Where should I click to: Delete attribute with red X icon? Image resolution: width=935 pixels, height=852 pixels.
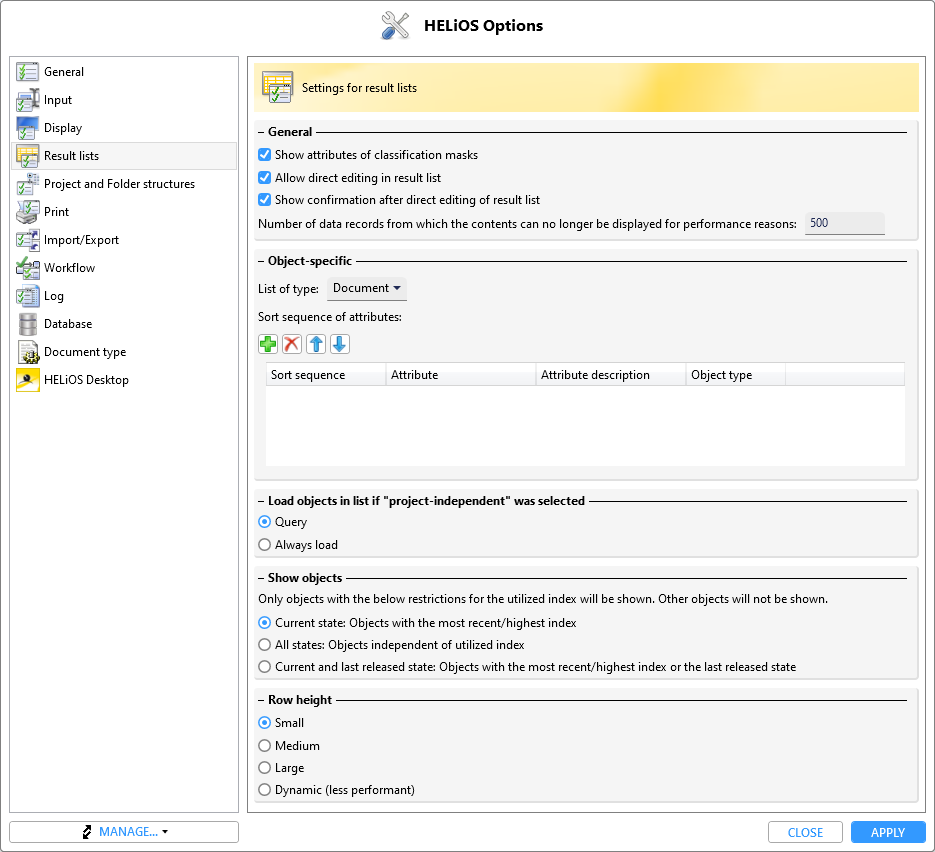(x=292, y=344)
